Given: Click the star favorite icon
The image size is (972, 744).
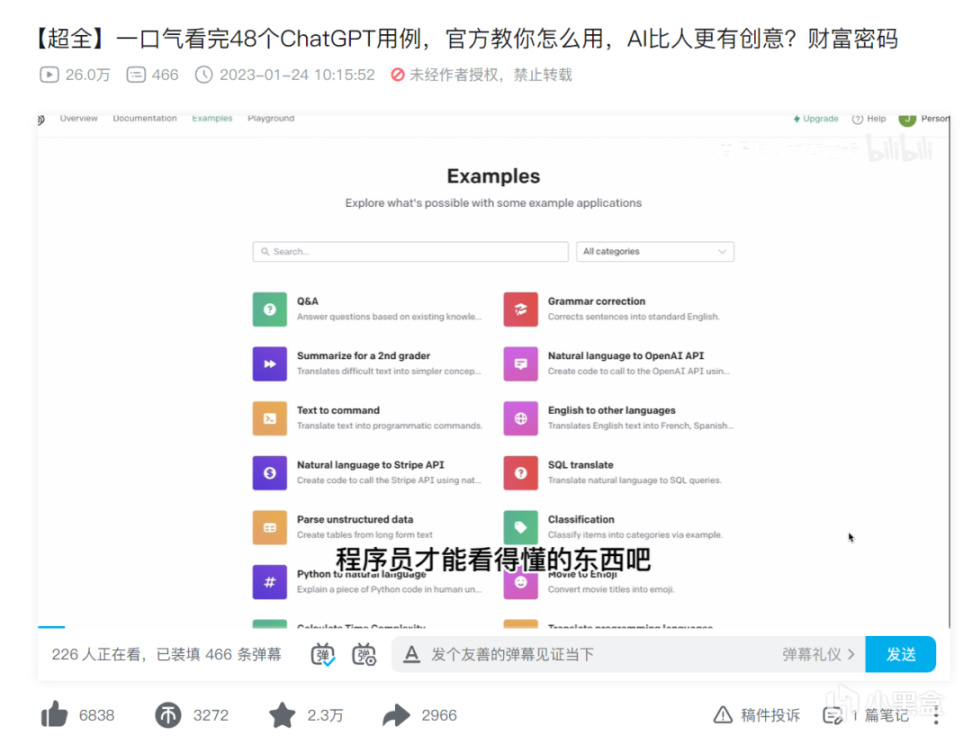Looking at the screenshot, I should pyautogui.click(x=283, y=715).
